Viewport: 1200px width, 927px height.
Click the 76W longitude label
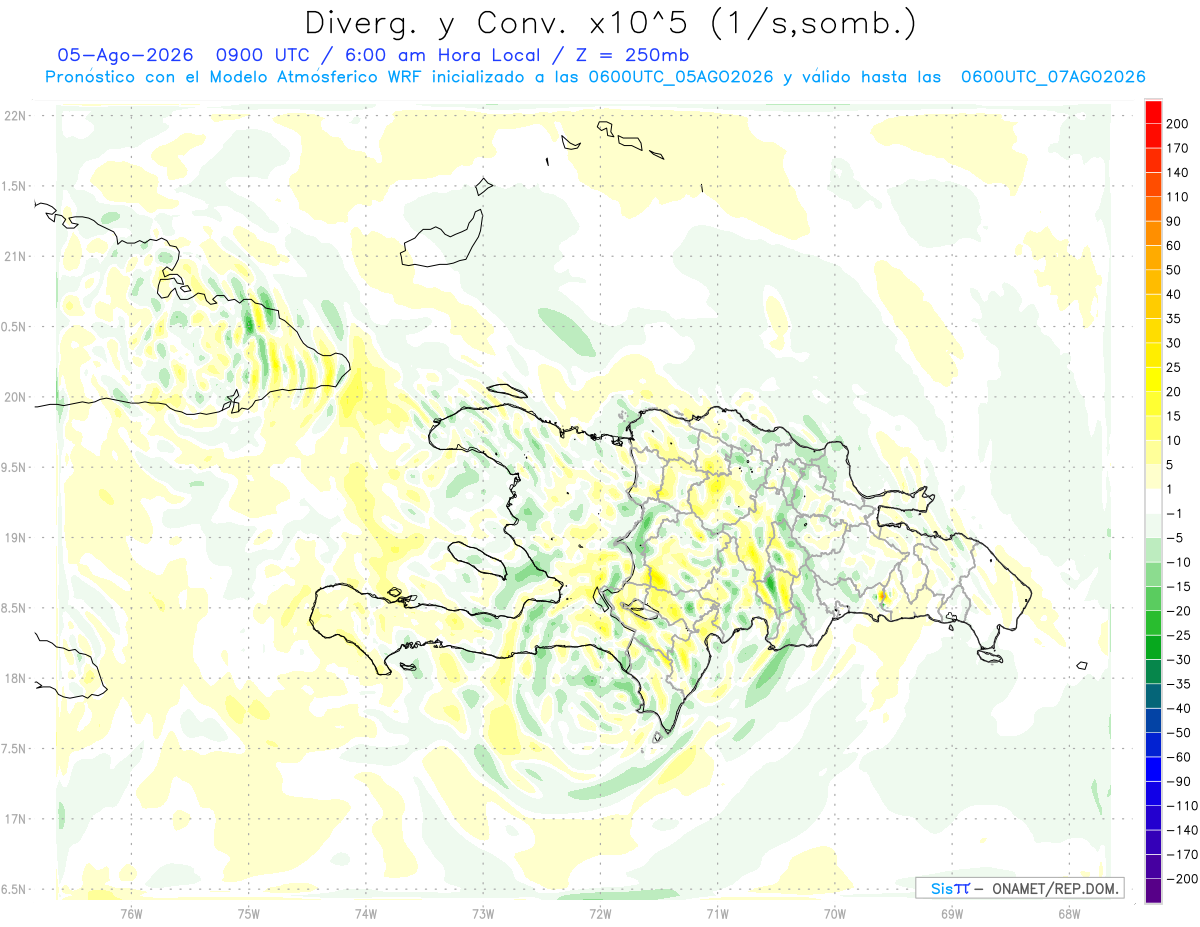[x=131, y=913]
